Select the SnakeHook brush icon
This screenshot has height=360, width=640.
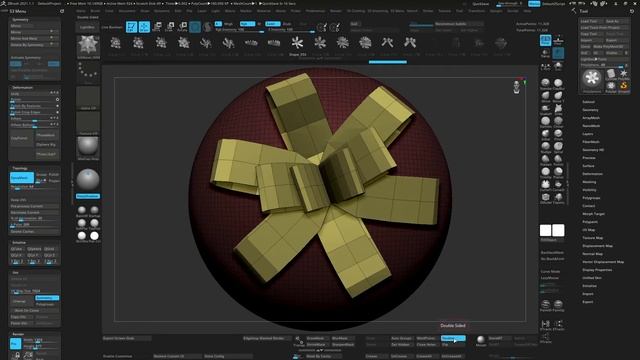pos(545,109)
